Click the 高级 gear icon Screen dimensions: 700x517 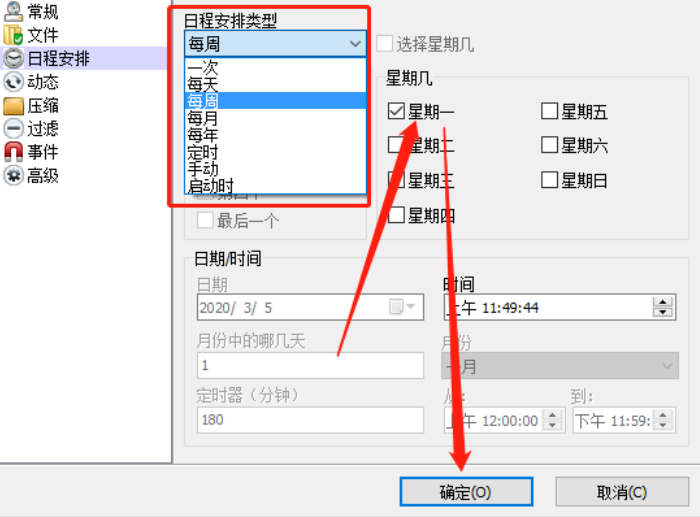coord(13,175)
